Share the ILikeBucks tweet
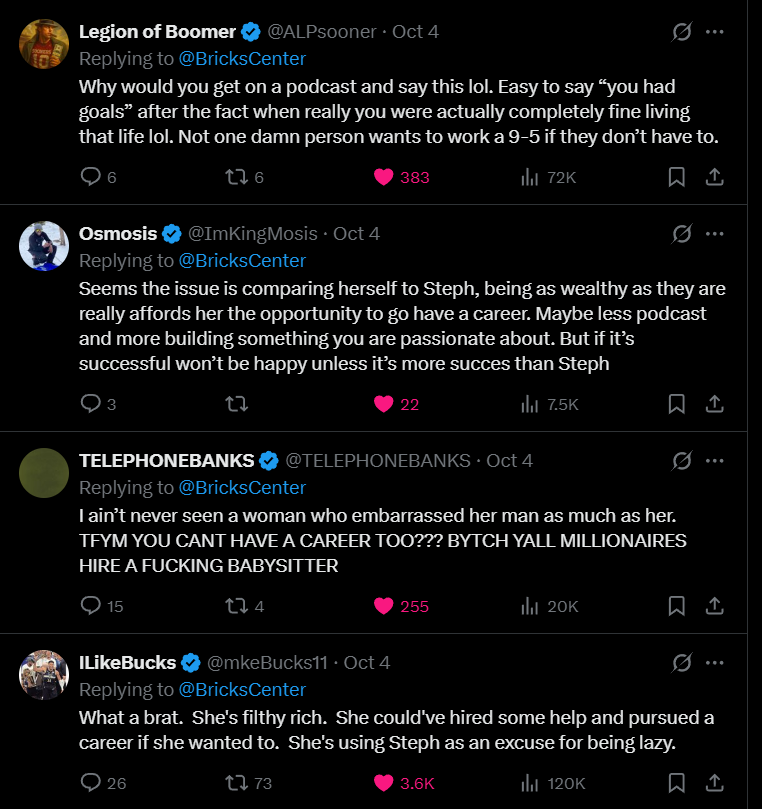Viewport: 762px width, 809px height. coord(714,782)
